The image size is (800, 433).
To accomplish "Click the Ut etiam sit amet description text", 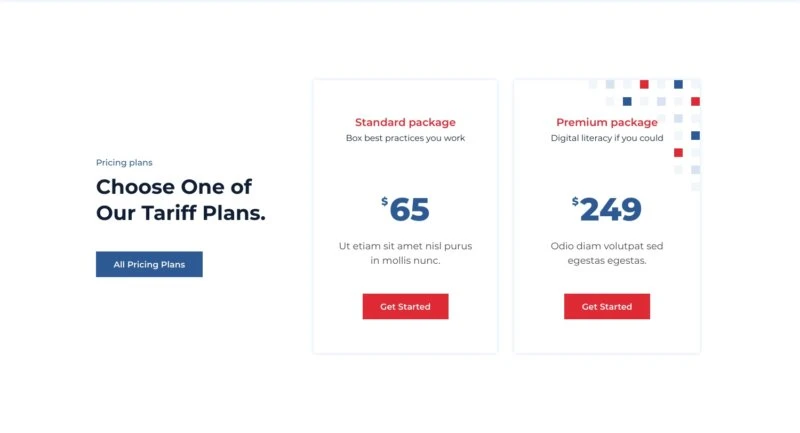I will 405,253.
